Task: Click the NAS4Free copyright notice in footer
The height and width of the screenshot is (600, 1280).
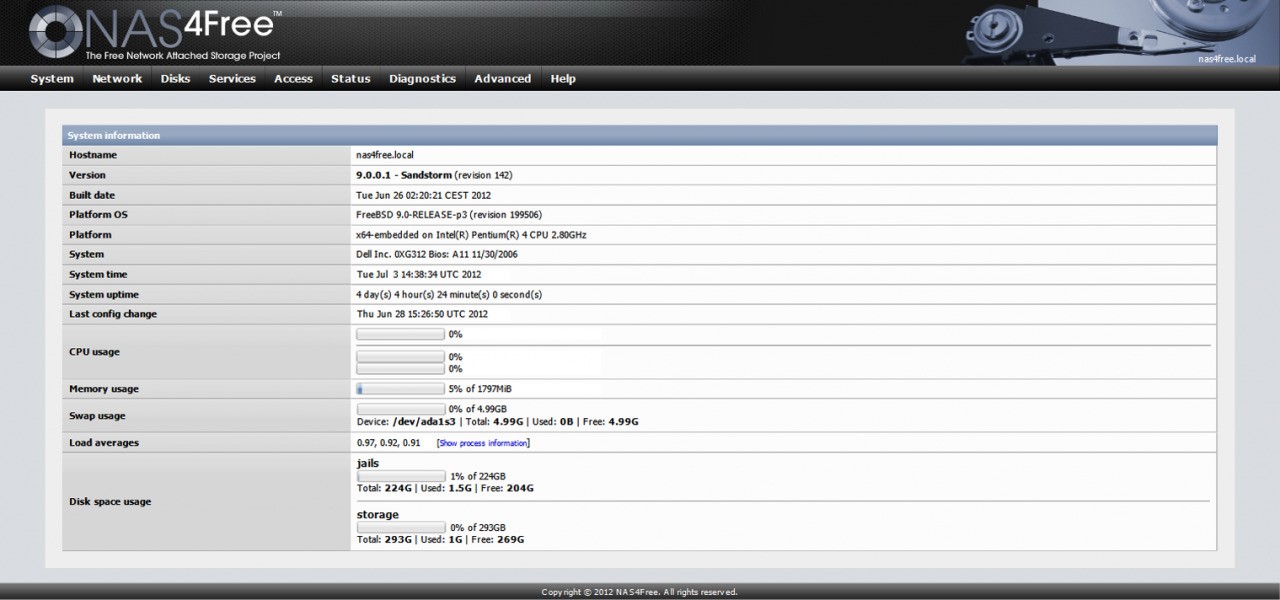Action: coord(639,591)
